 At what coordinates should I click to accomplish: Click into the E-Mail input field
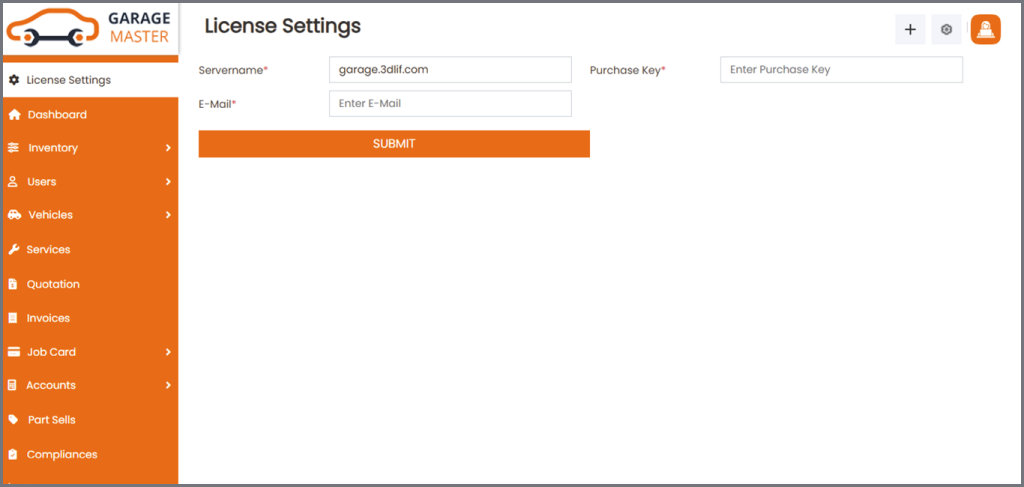tap(450, 104)
